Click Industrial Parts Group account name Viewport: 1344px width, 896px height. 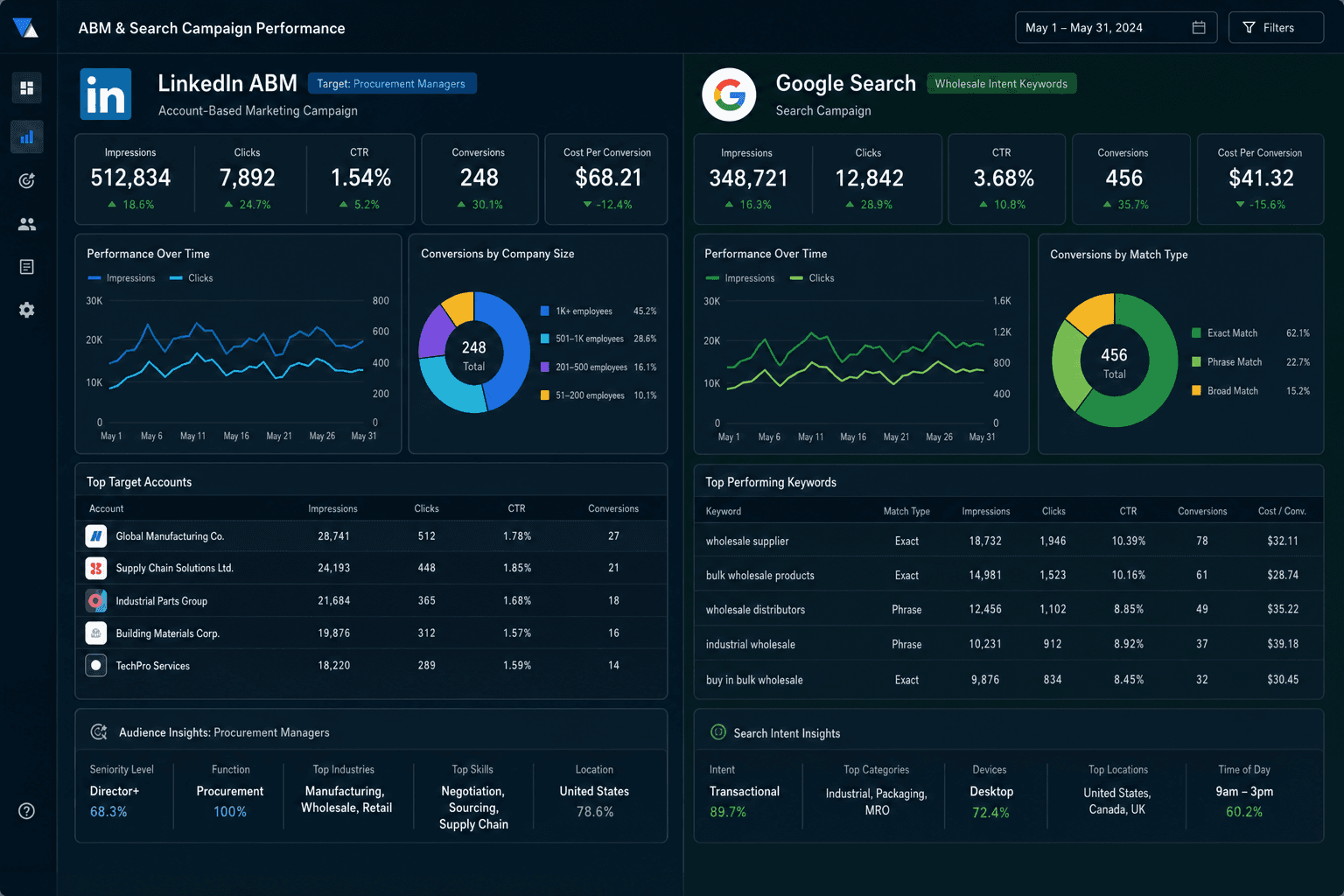[162, 601]
